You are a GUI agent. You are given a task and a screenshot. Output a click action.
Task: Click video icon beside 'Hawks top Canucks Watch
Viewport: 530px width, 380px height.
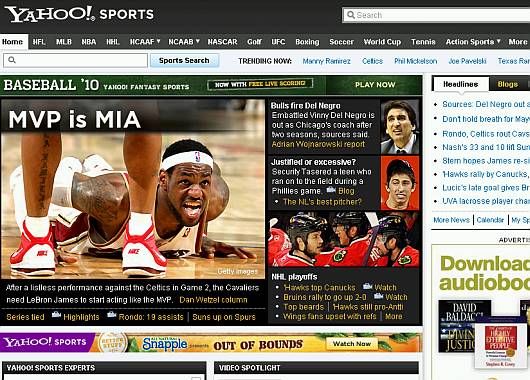[367, 286]
